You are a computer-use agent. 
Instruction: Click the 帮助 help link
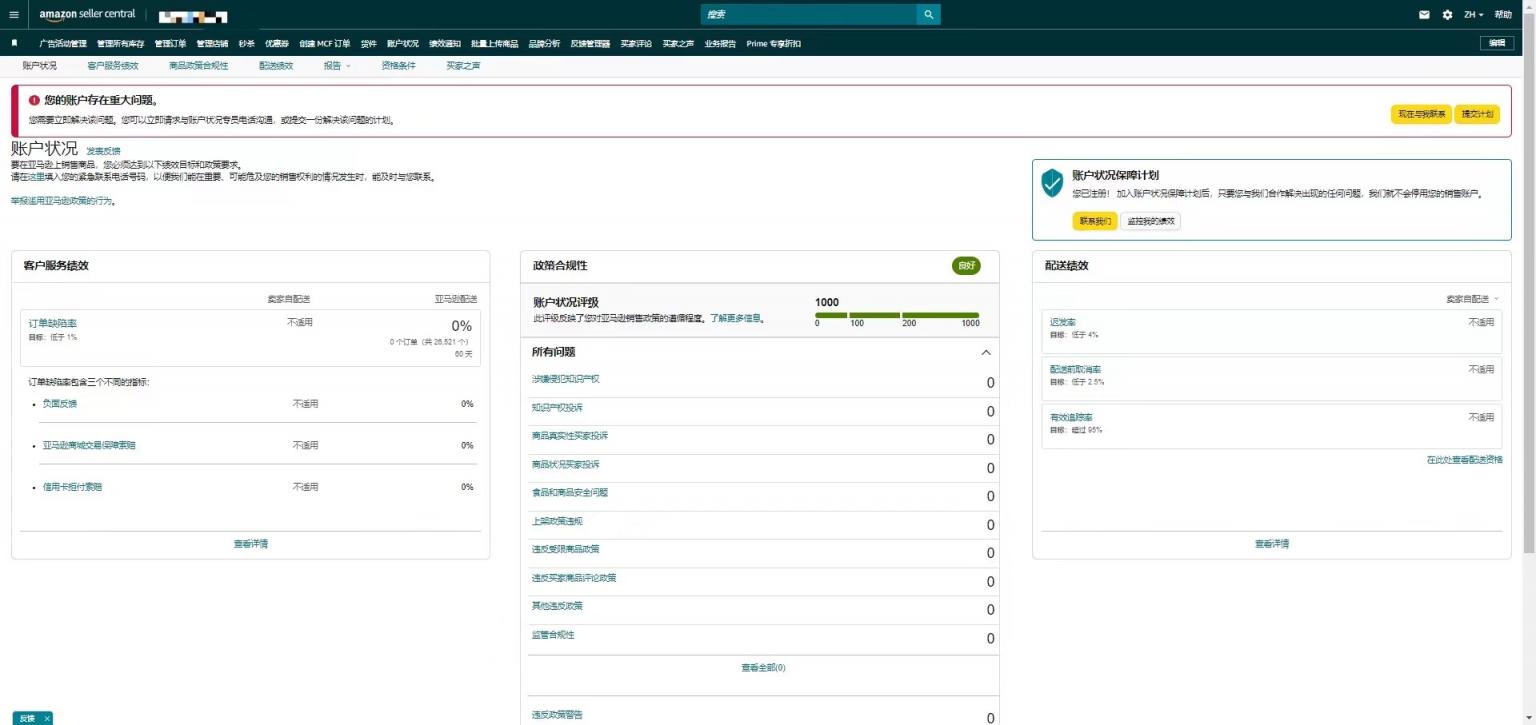click(x=1503, y=15)
